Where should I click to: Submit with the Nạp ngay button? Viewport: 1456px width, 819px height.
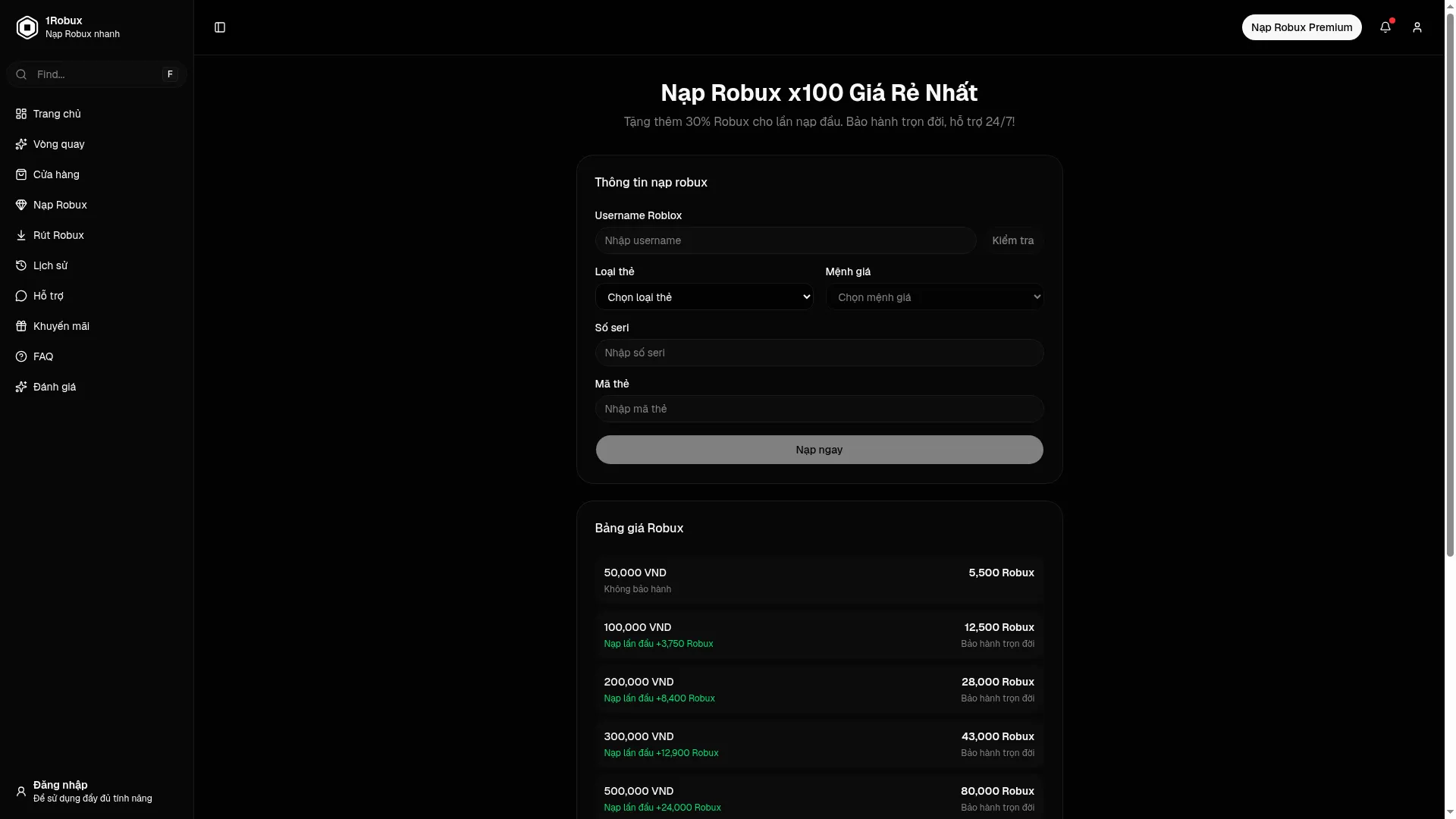point(819,450)
